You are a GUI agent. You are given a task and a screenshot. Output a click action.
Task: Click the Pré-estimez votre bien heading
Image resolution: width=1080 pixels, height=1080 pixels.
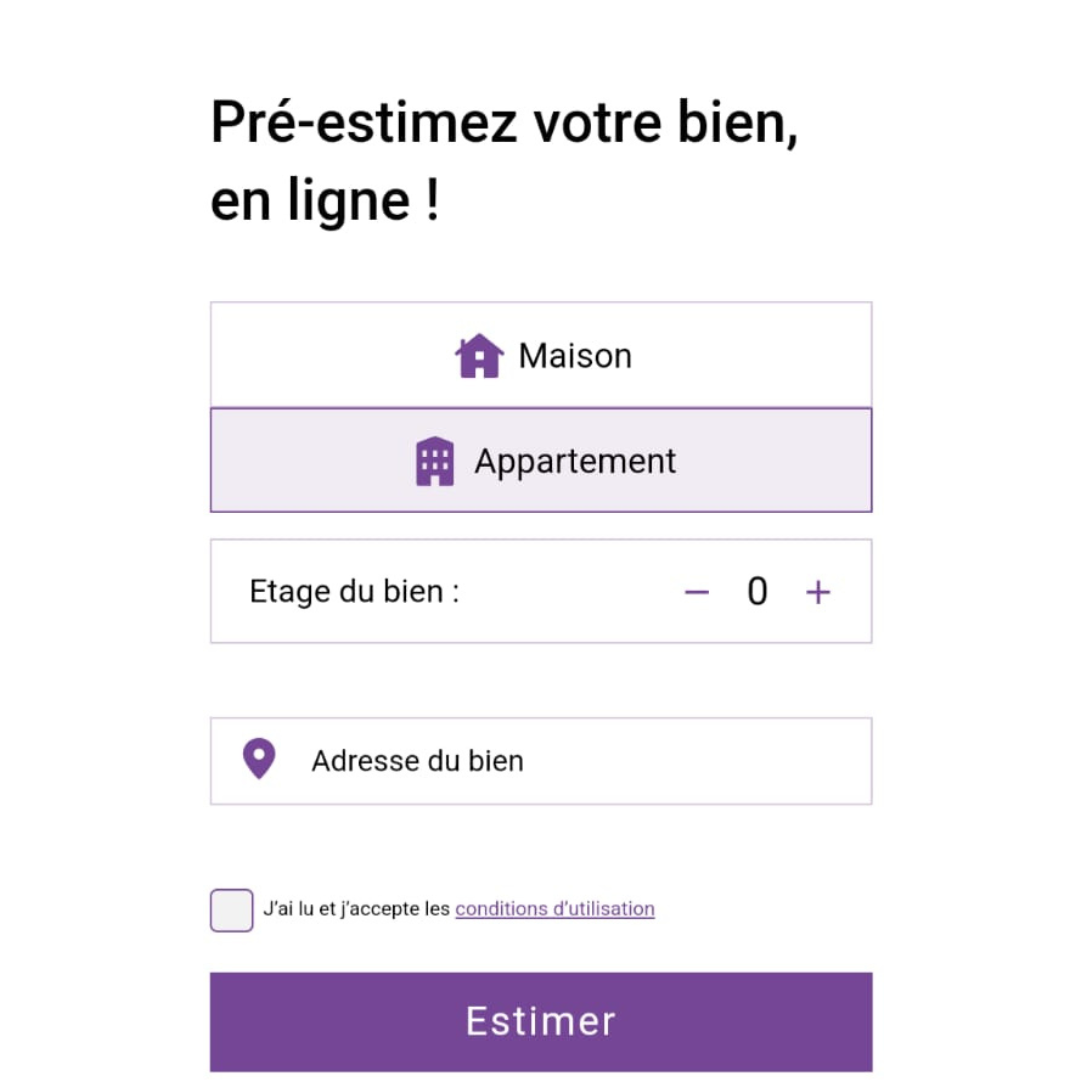[x=504, y=124]
